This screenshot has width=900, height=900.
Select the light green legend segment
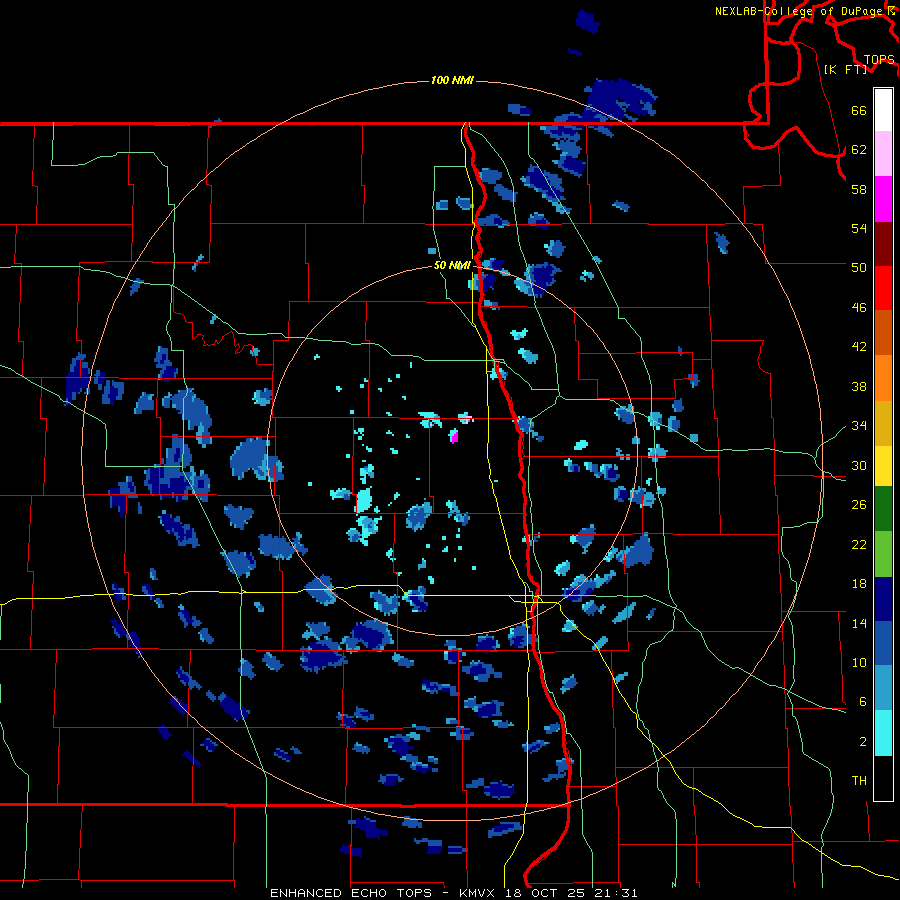point(883,554)
